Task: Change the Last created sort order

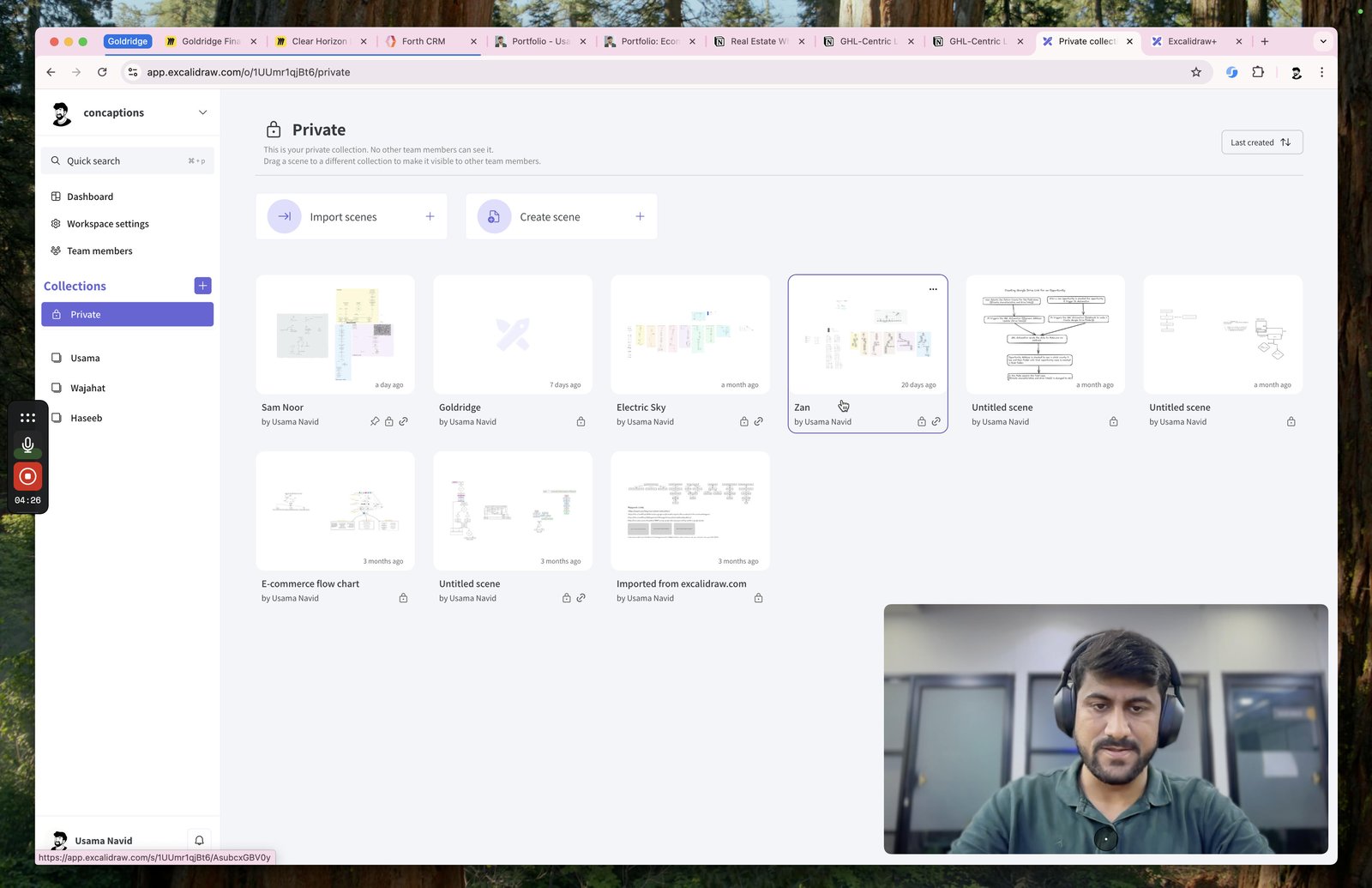Action: (1261, 142)
